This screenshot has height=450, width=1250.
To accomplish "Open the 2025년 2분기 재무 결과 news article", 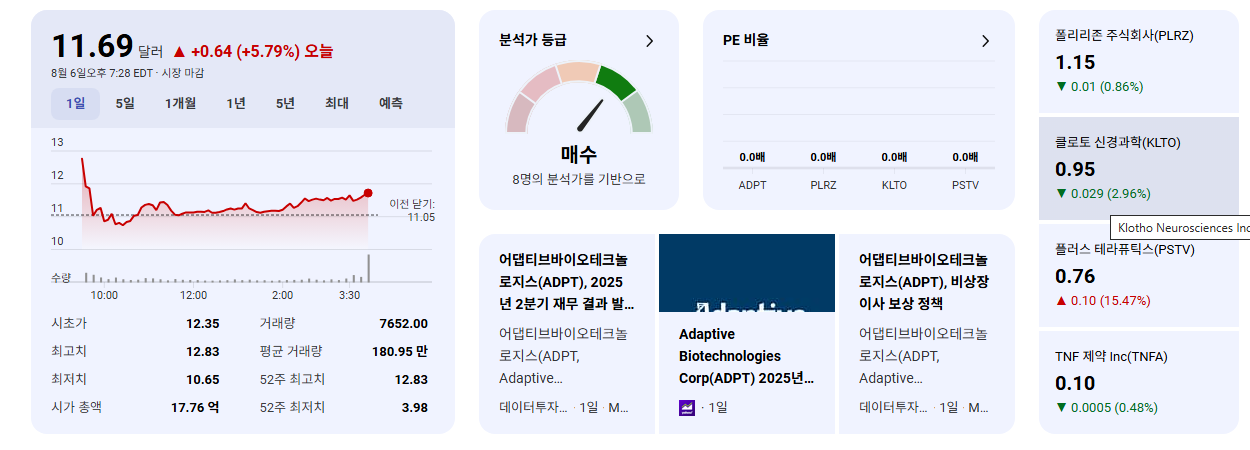I will point(567,334).
